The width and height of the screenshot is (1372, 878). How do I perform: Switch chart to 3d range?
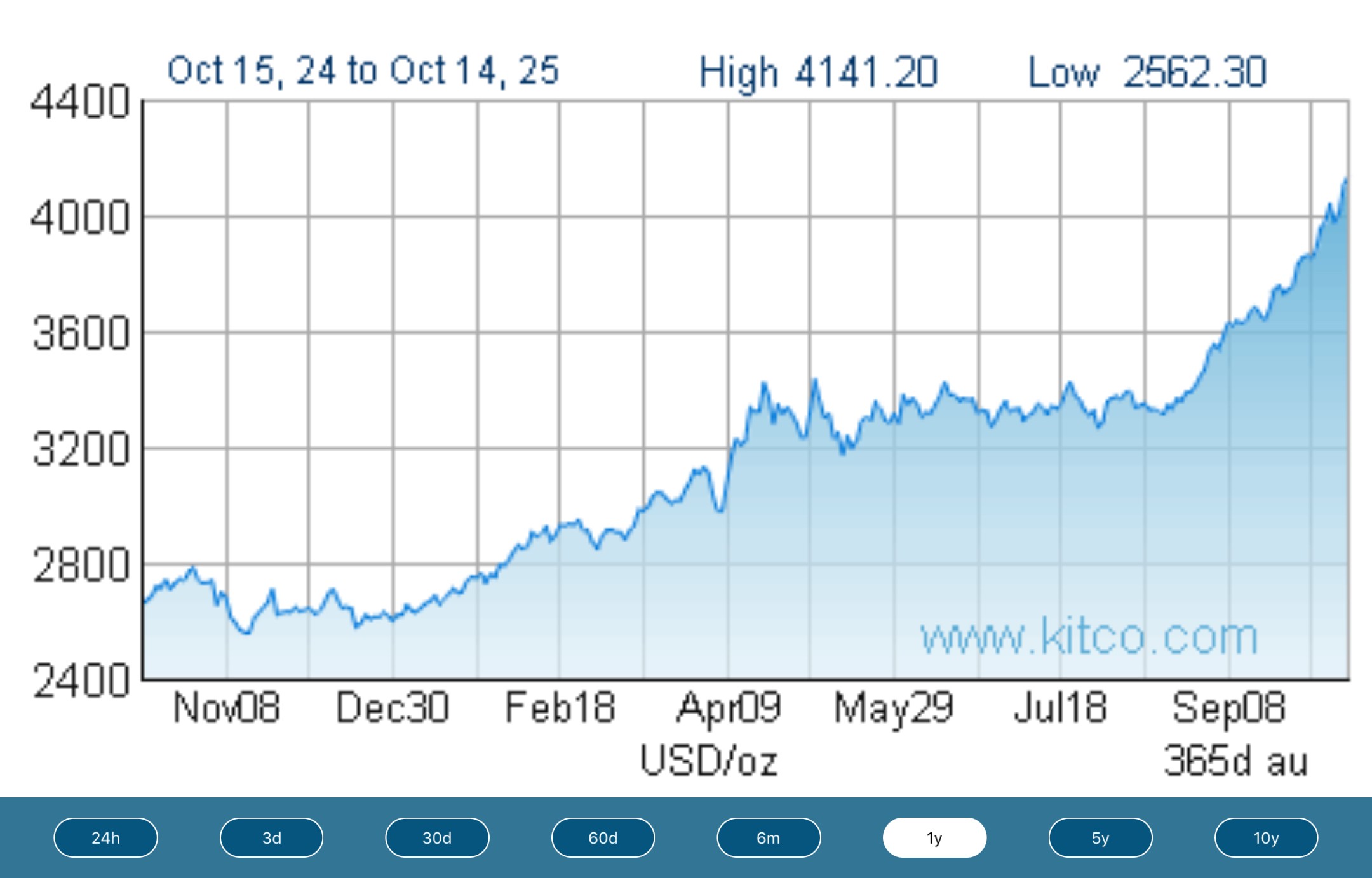pos(271,837)
